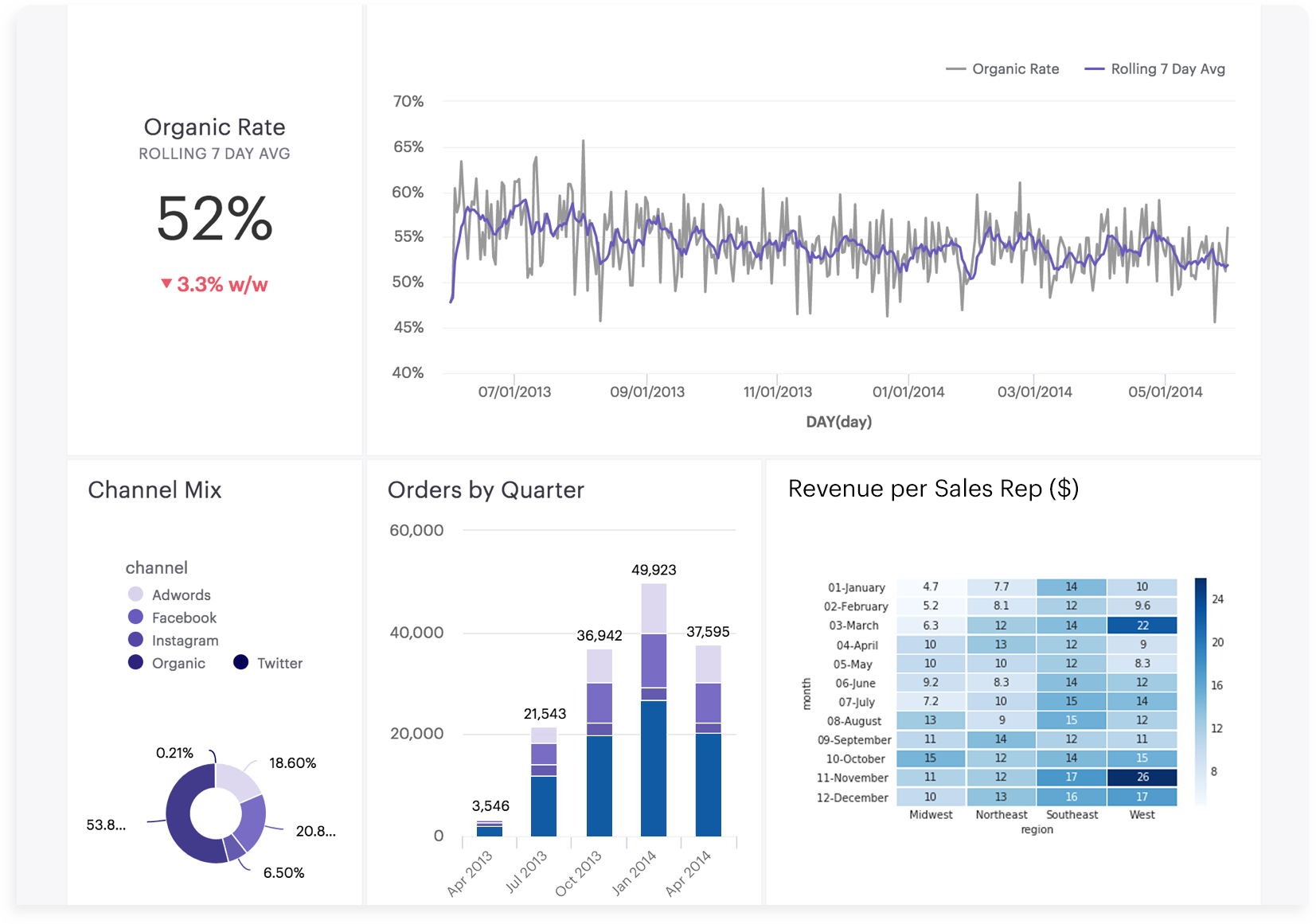Click the 02-February Northeast cell 8.1

click(x=1001, y=606)
